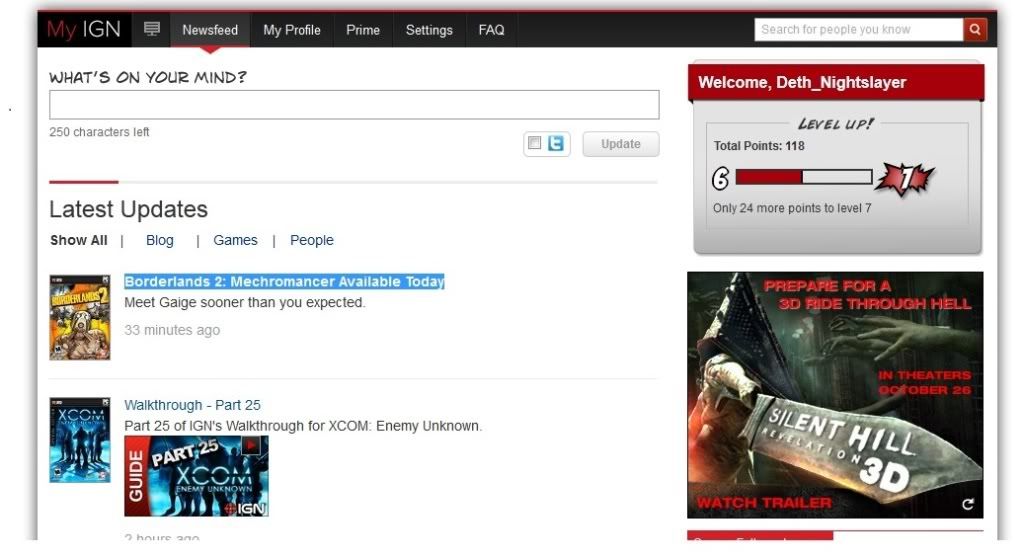Select the Show All filter

pos(79,240)
